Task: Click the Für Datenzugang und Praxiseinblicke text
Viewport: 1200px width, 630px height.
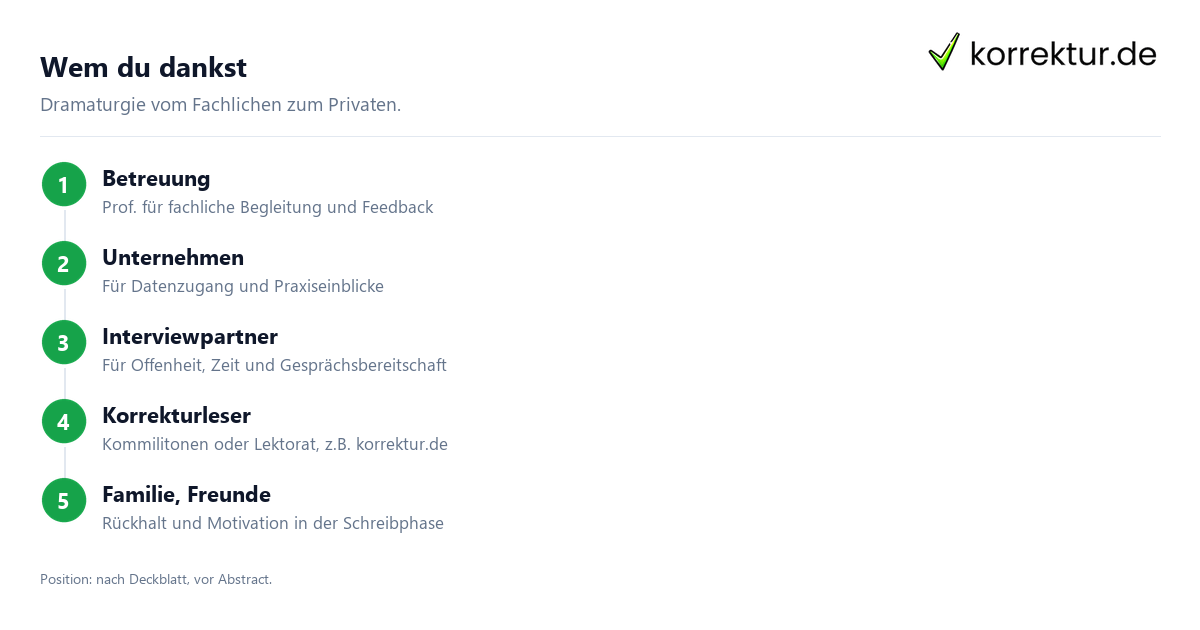Action: [243, 287]
